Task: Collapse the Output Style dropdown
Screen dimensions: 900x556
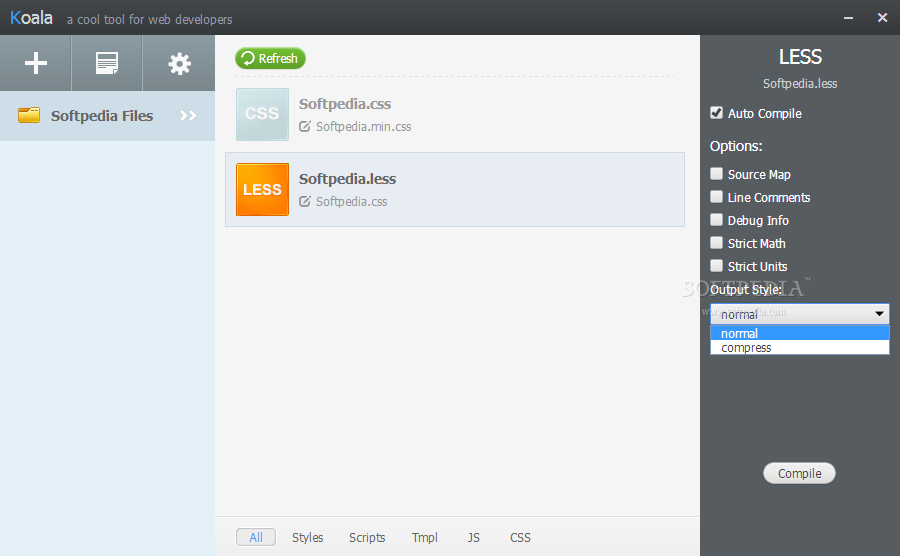Action: (x=800, y=314)
